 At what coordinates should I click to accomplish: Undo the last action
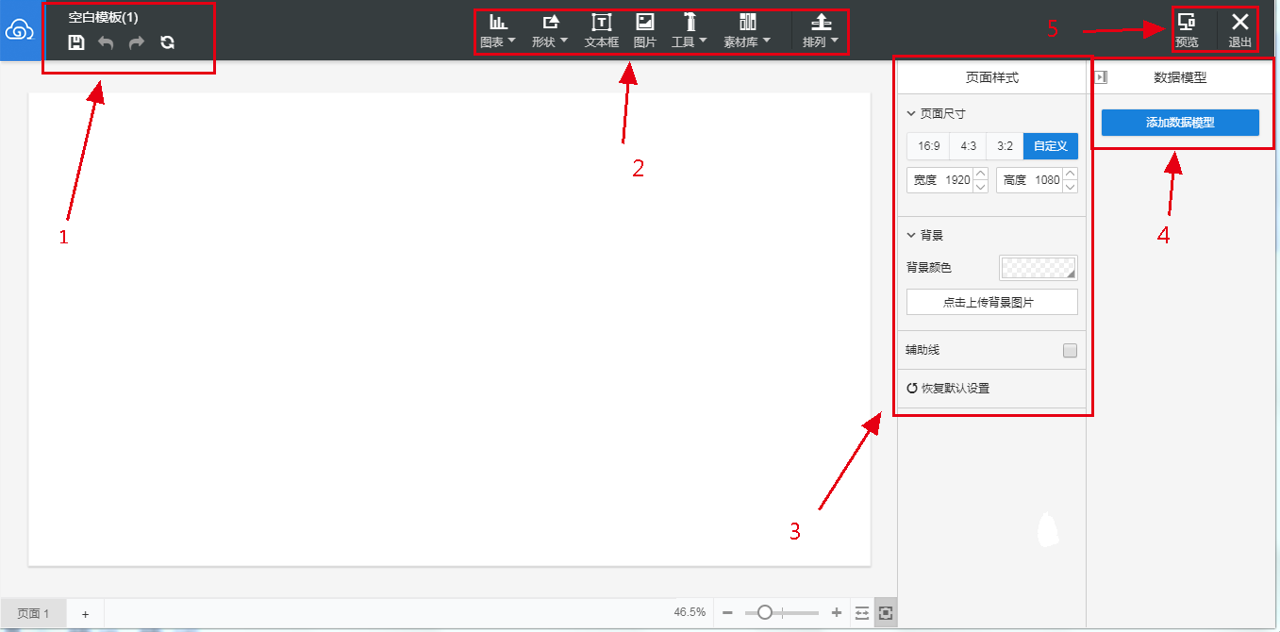pyautogui.click(x=106, y=42)
